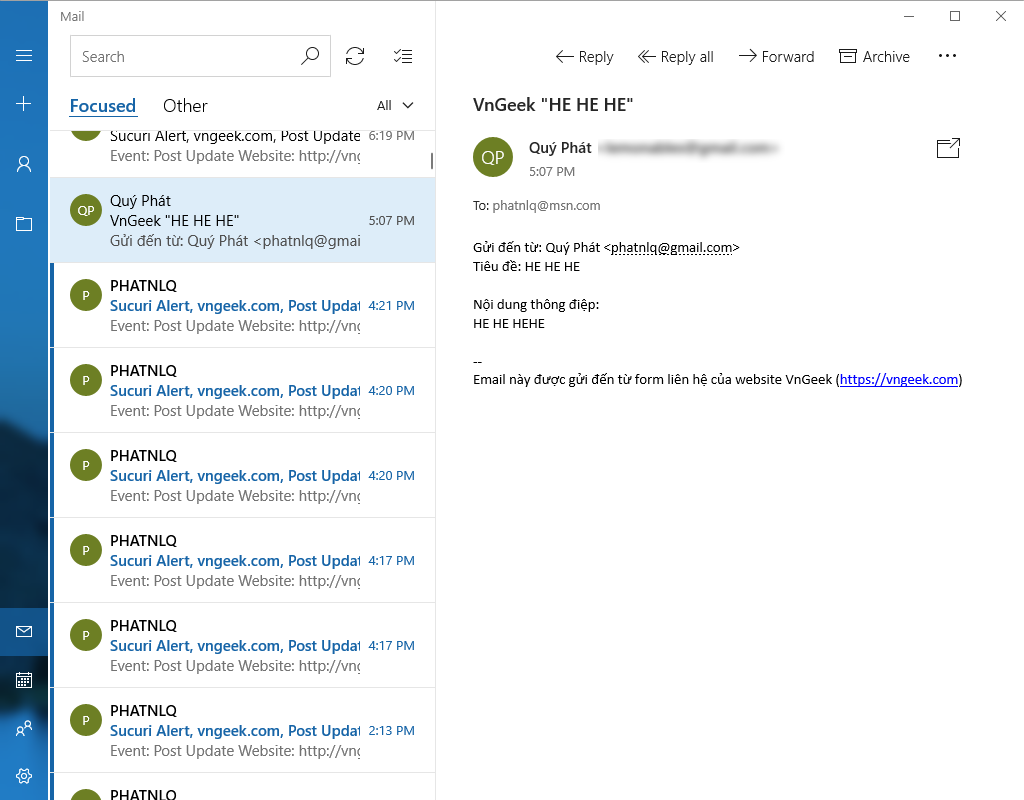Expand the hamburger navigation menu

coord(24,56)
